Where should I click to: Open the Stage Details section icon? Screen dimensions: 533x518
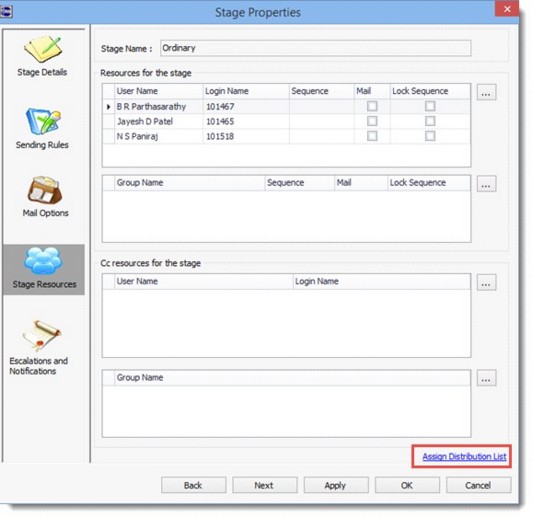tap(43, 49)
